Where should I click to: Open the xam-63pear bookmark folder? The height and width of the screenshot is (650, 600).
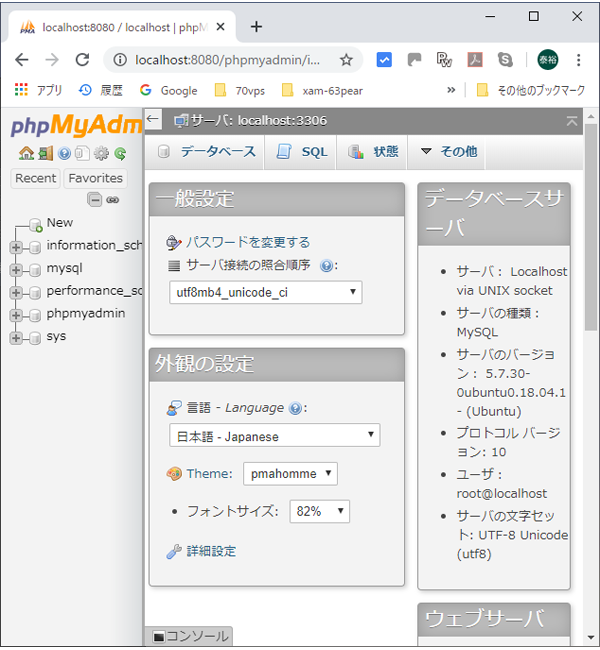coord(322,90)
